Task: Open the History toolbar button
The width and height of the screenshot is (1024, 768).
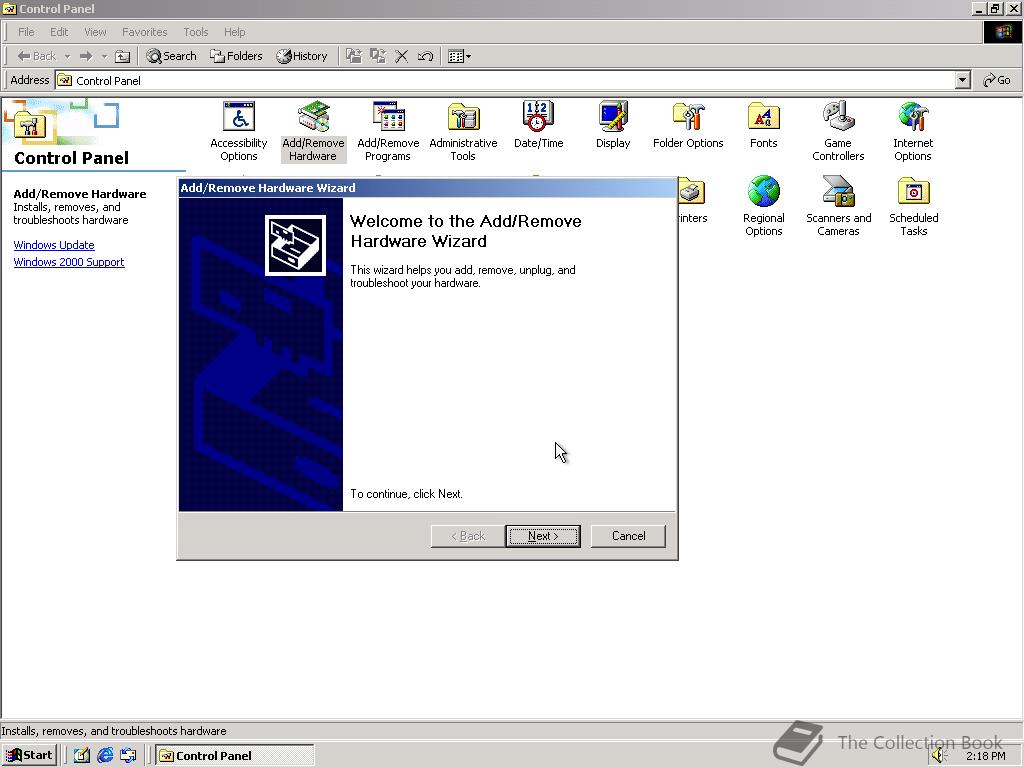Action: coord(302,56)
